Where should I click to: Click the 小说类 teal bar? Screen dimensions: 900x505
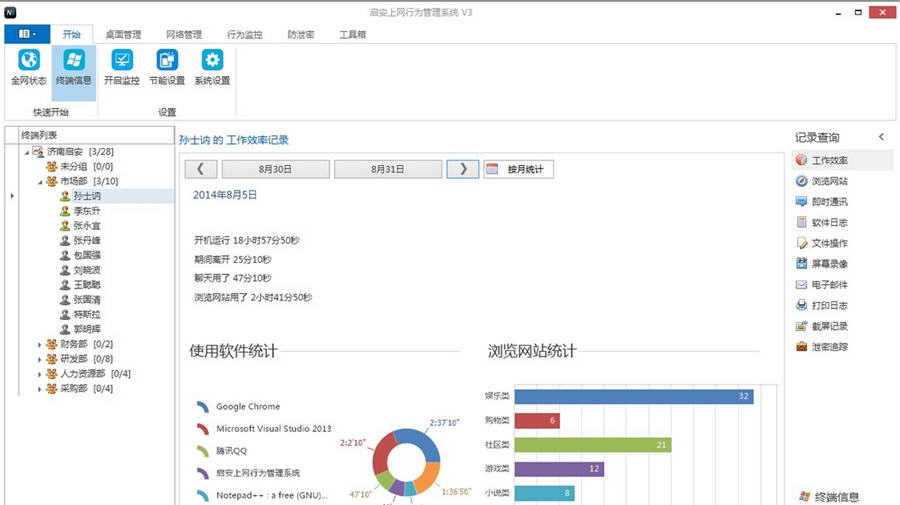[x=544, y=493]
